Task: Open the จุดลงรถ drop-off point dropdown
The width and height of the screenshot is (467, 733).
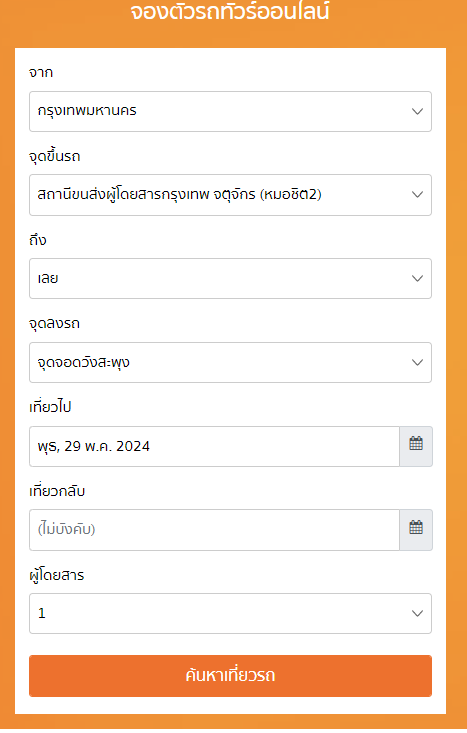Action: [230, 362]
